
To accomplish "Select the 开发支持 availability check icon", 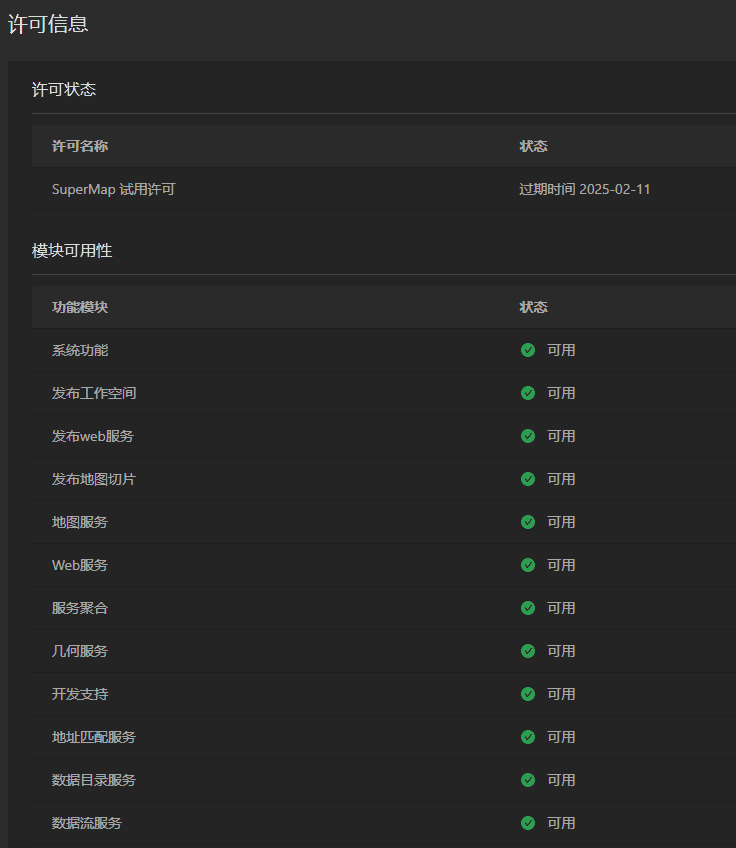I will (x=528, y=694).
